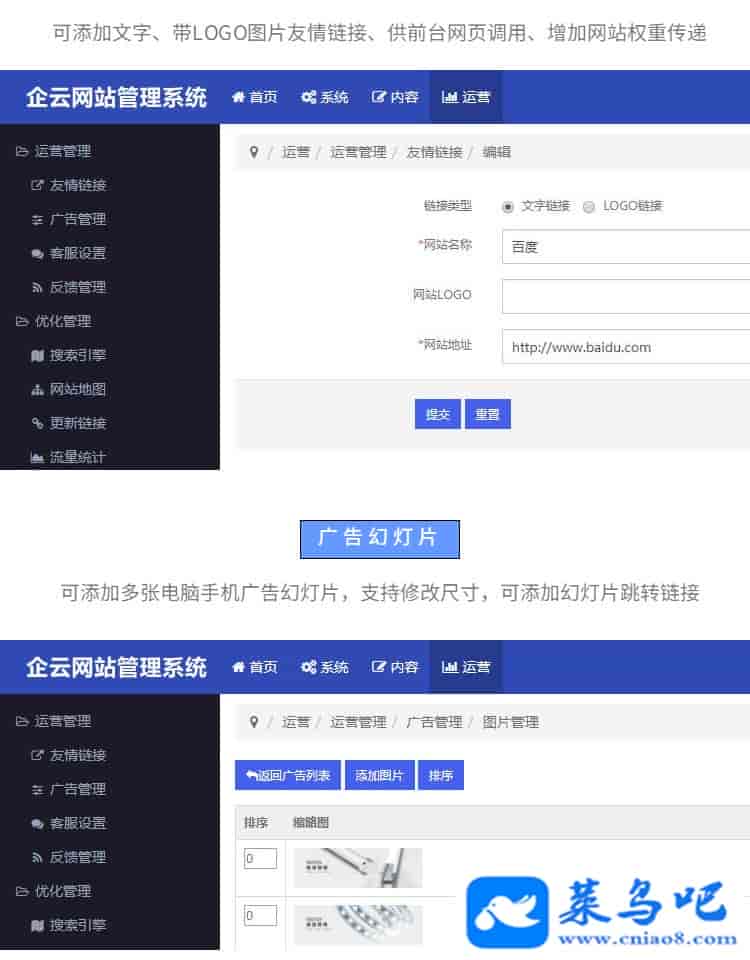The image size is (750, 960).
Task: Click sort-order box in first thumbnail row
Action: pos(260,858)
